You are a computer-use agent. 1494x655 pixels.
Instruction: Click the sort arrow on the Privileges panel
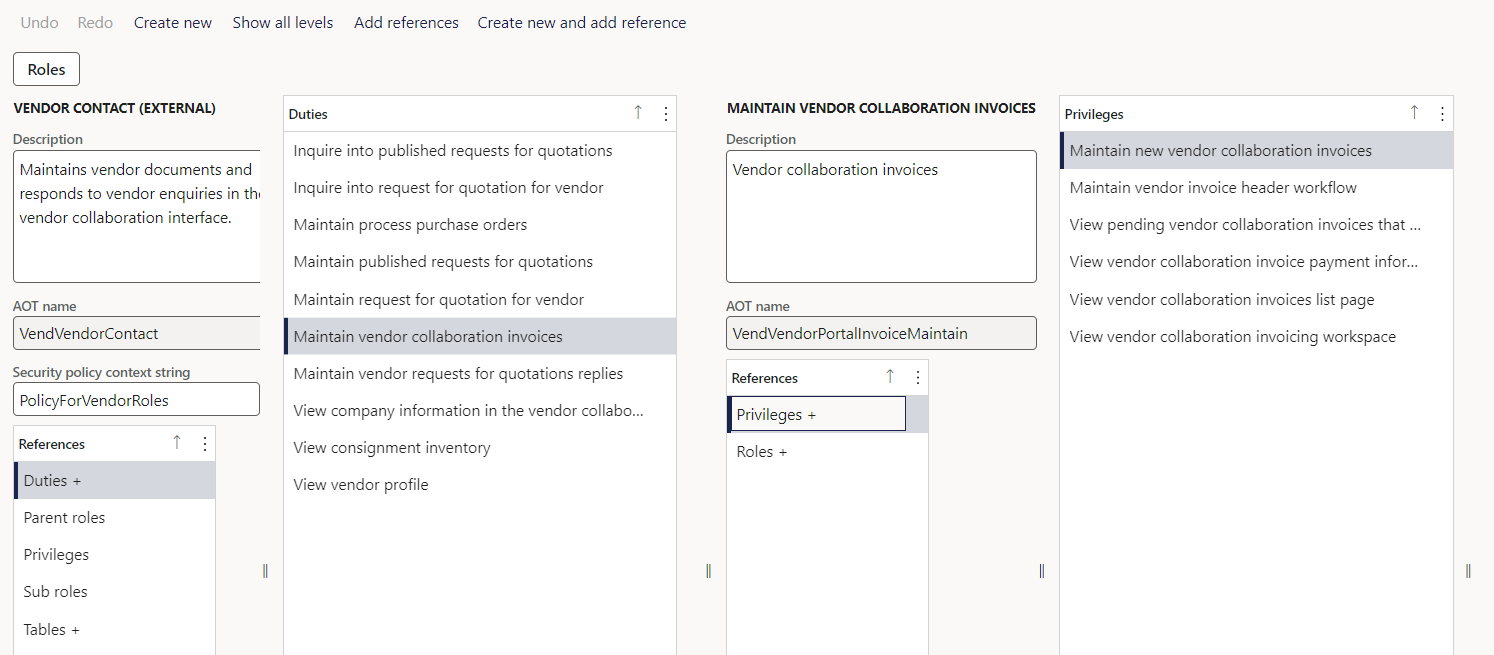(1414, 114)
